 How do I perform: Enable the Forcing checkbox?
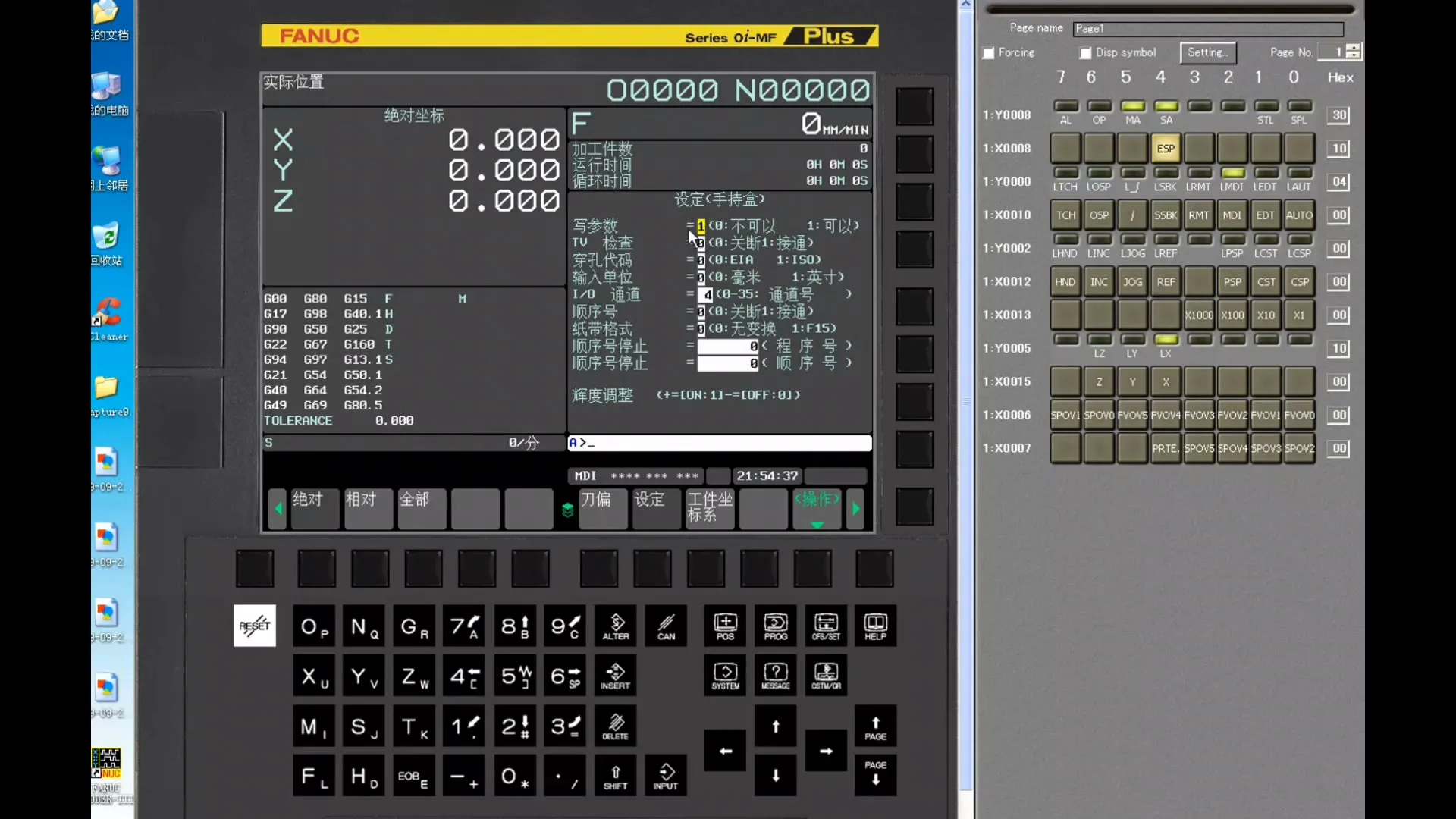click(x=989, y=53)
